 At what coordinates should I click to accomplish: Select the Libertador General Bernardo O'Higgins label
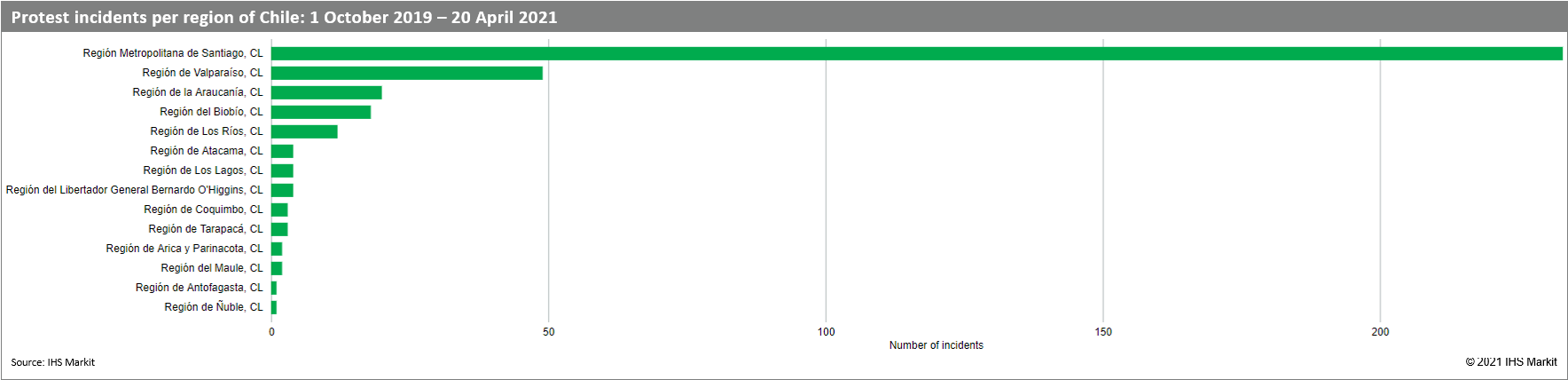point(135,190)
